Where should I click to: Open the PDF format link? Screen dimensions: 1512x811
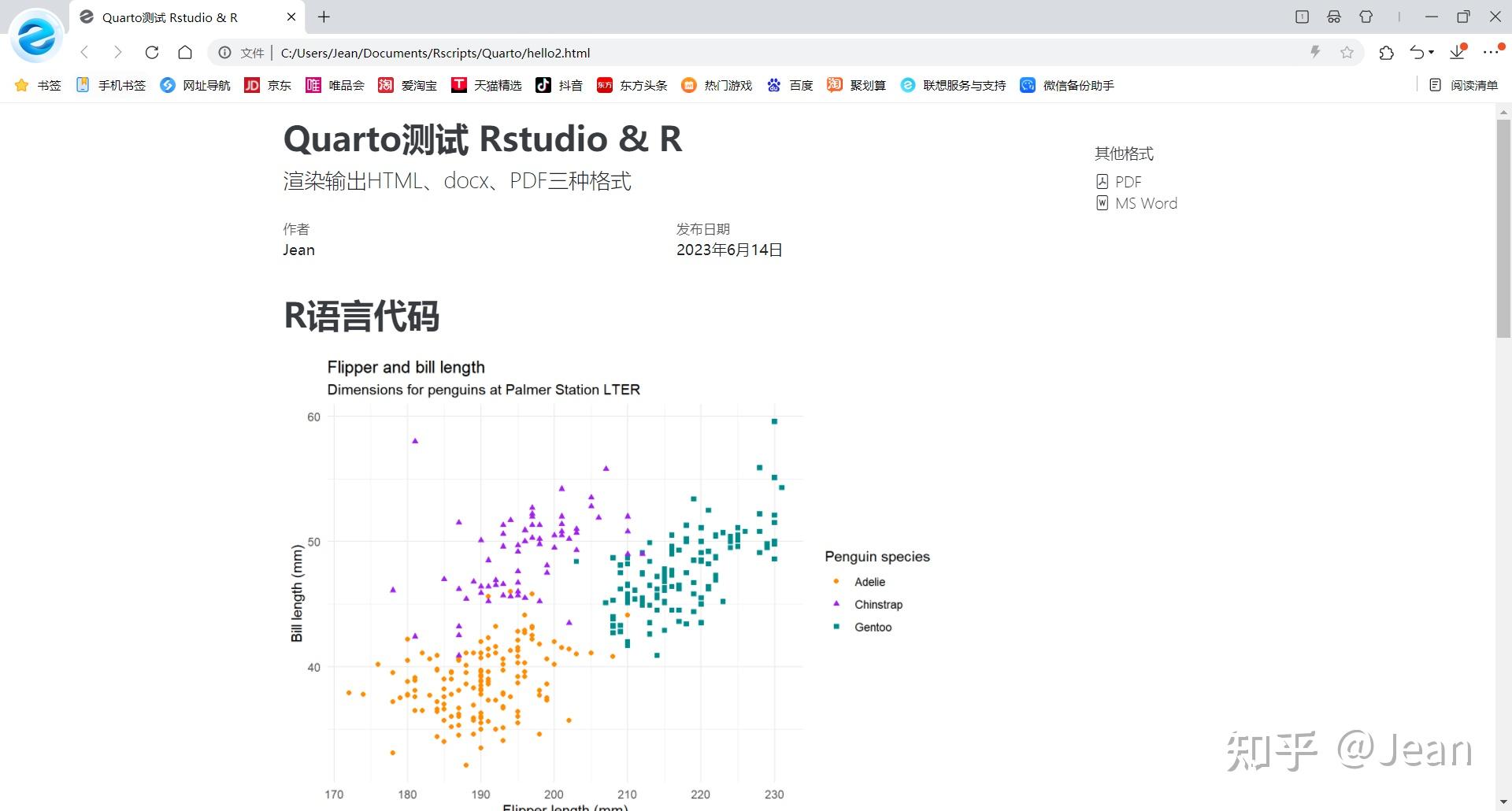1129,181
